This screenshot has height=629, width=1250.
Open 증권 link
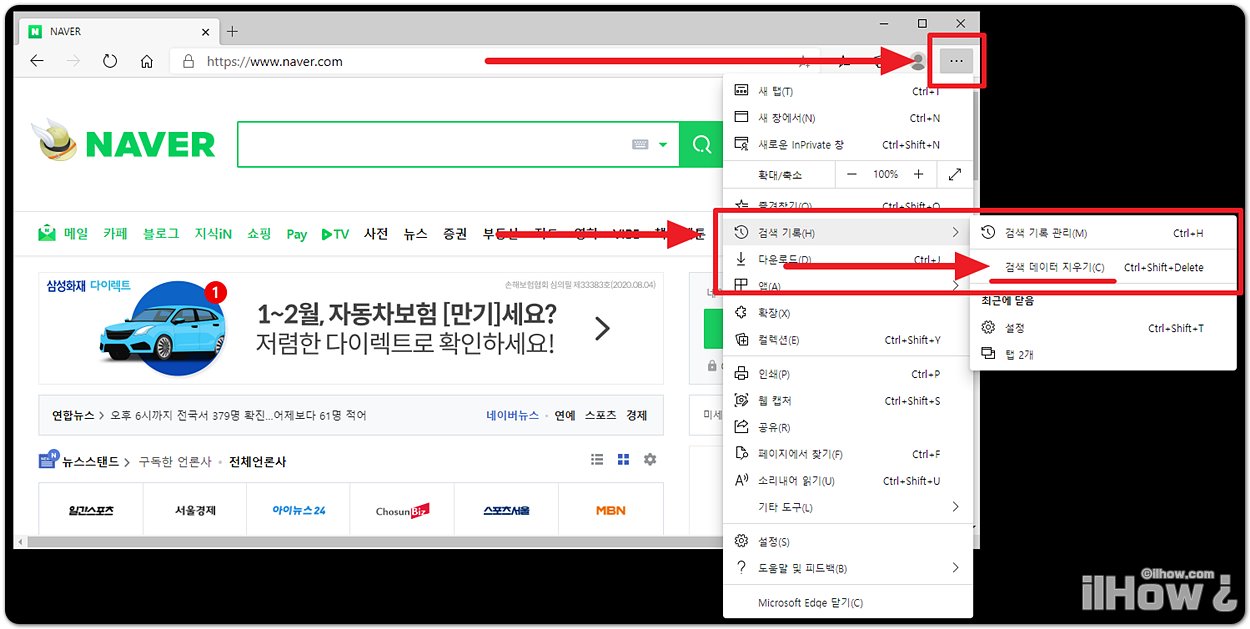455,234
